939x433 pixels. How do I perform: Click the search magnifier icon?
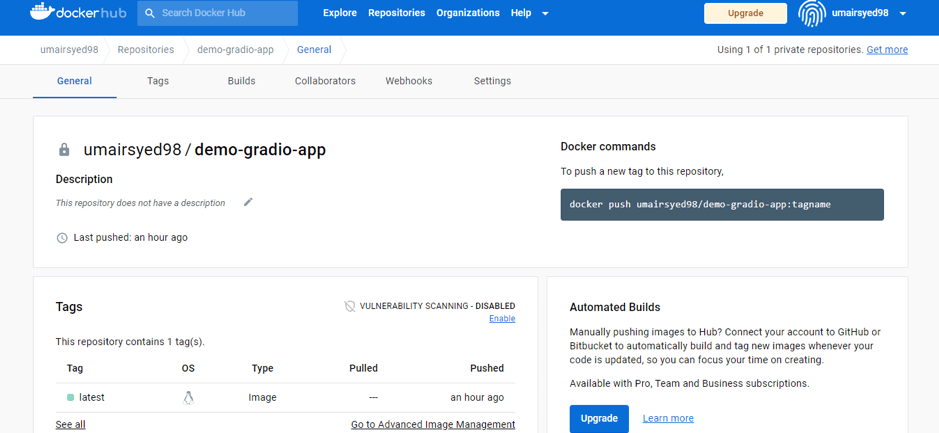coord(150,13)
